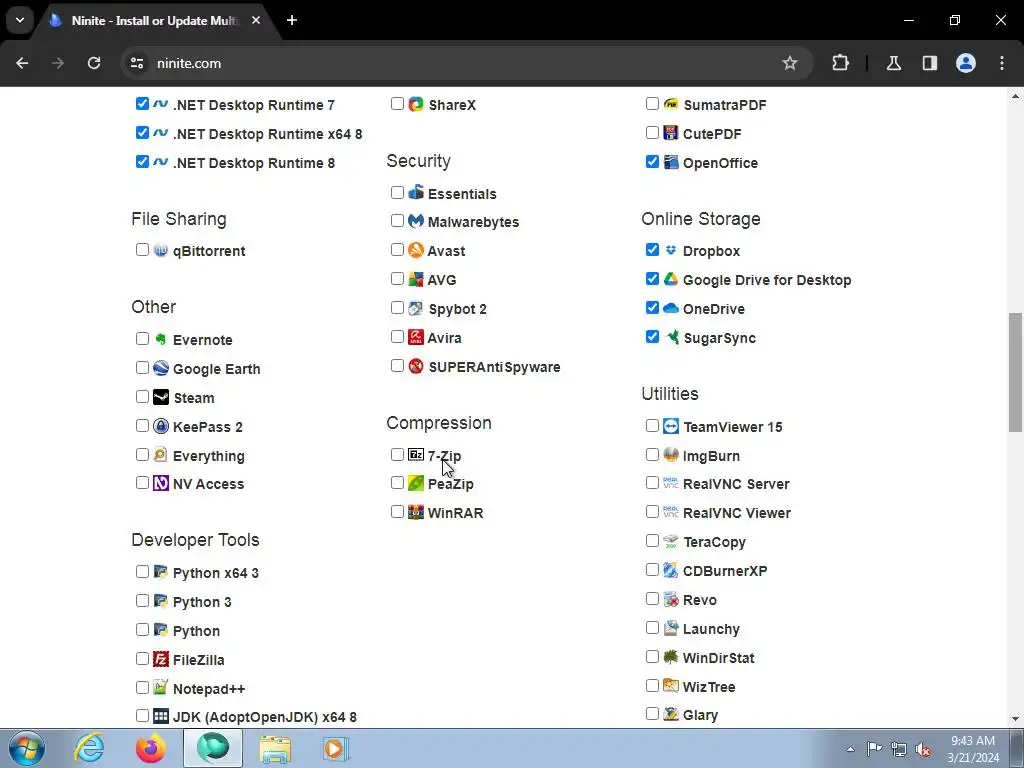The image size is (1024, 768).
Task: Open a new browser tab
Action: 292,20
